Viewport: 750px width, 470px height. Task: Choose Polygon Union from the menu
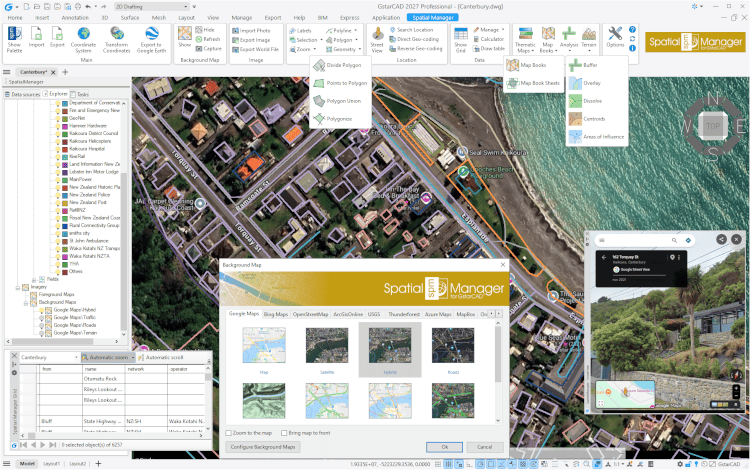point(338,101)
